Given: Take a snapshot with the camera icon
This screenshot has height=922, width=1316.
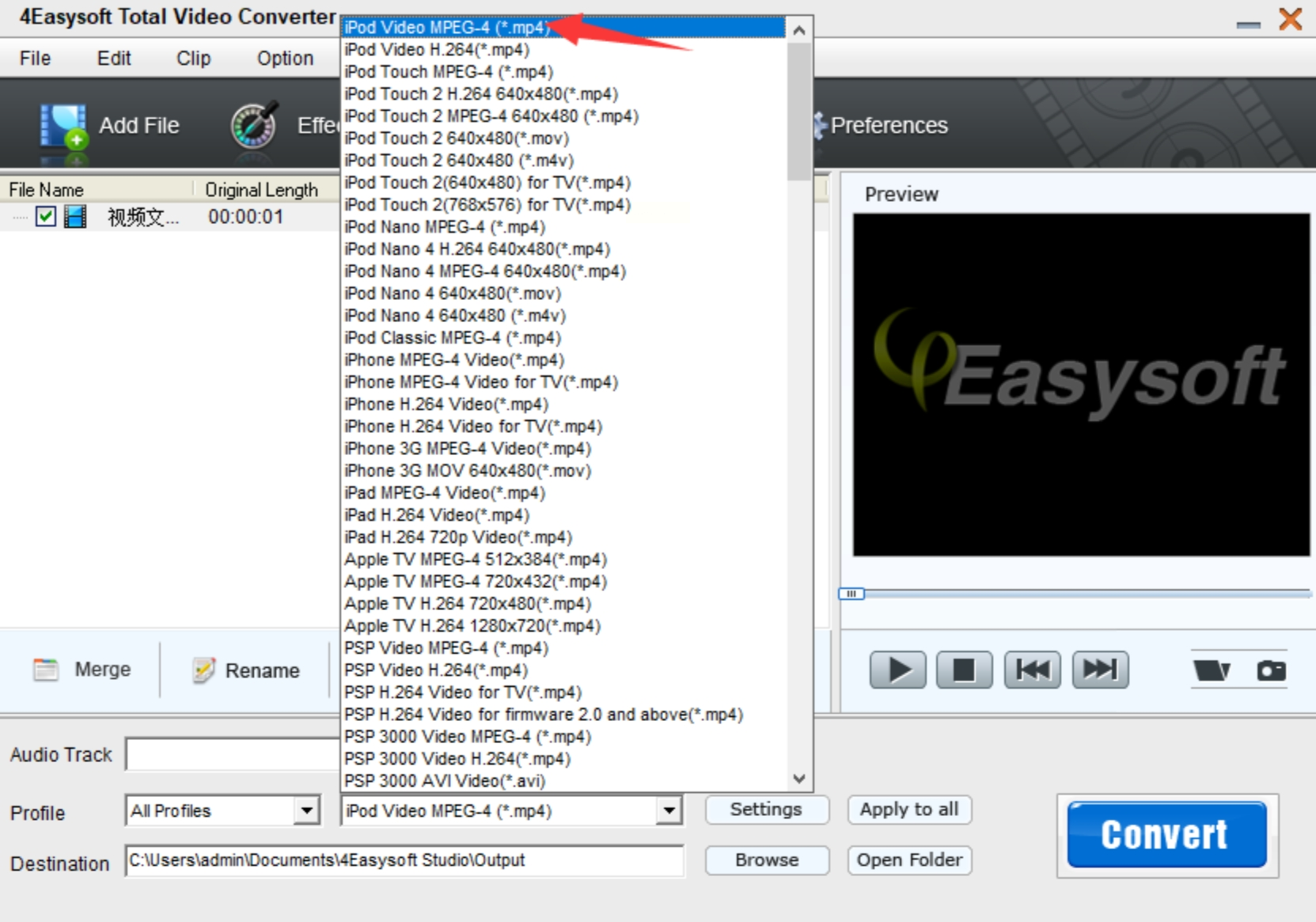Looking at the screenshot, I should tap(1271, 670).
